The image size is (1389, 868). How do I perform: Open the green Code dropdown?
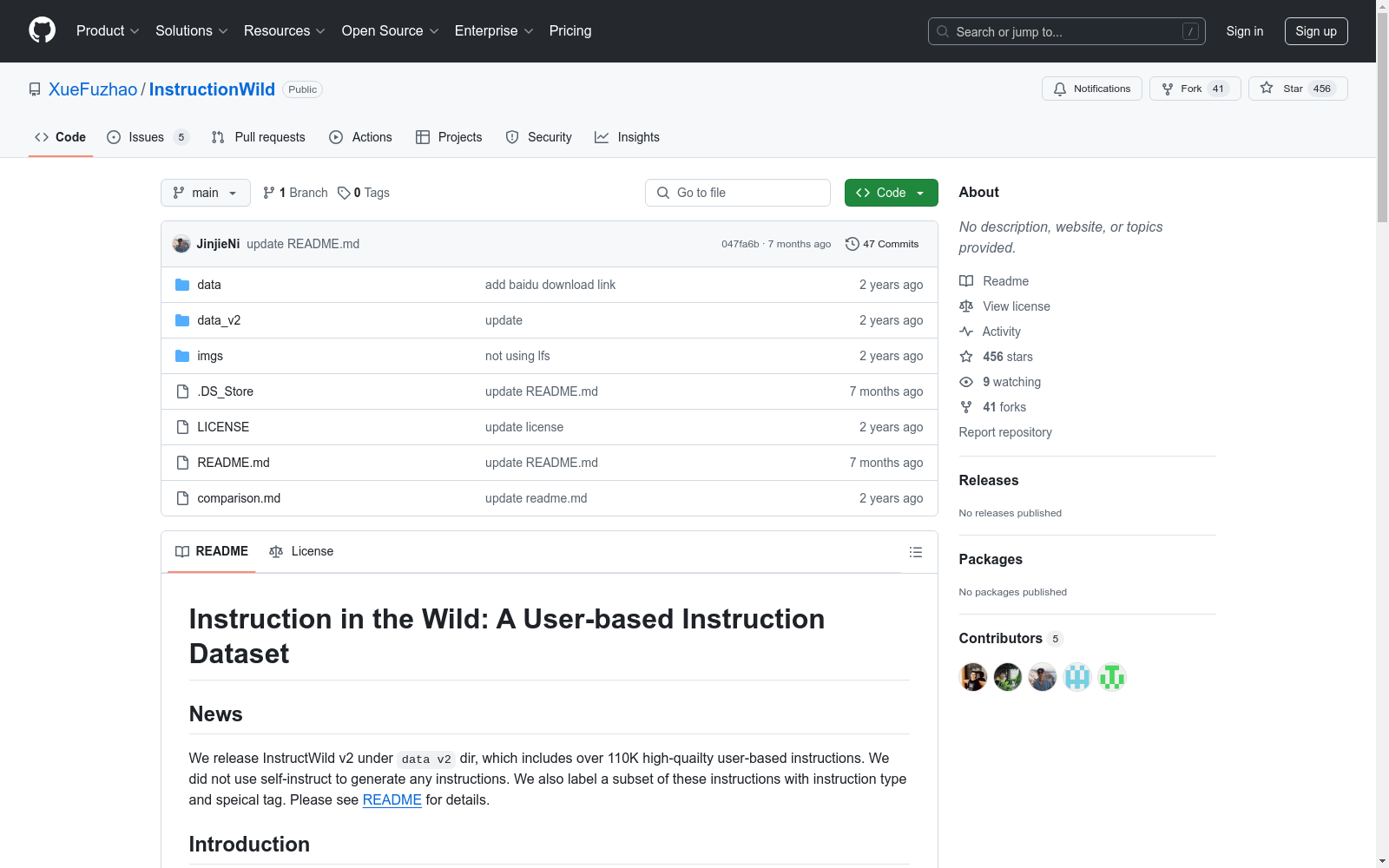coord(892,193)
